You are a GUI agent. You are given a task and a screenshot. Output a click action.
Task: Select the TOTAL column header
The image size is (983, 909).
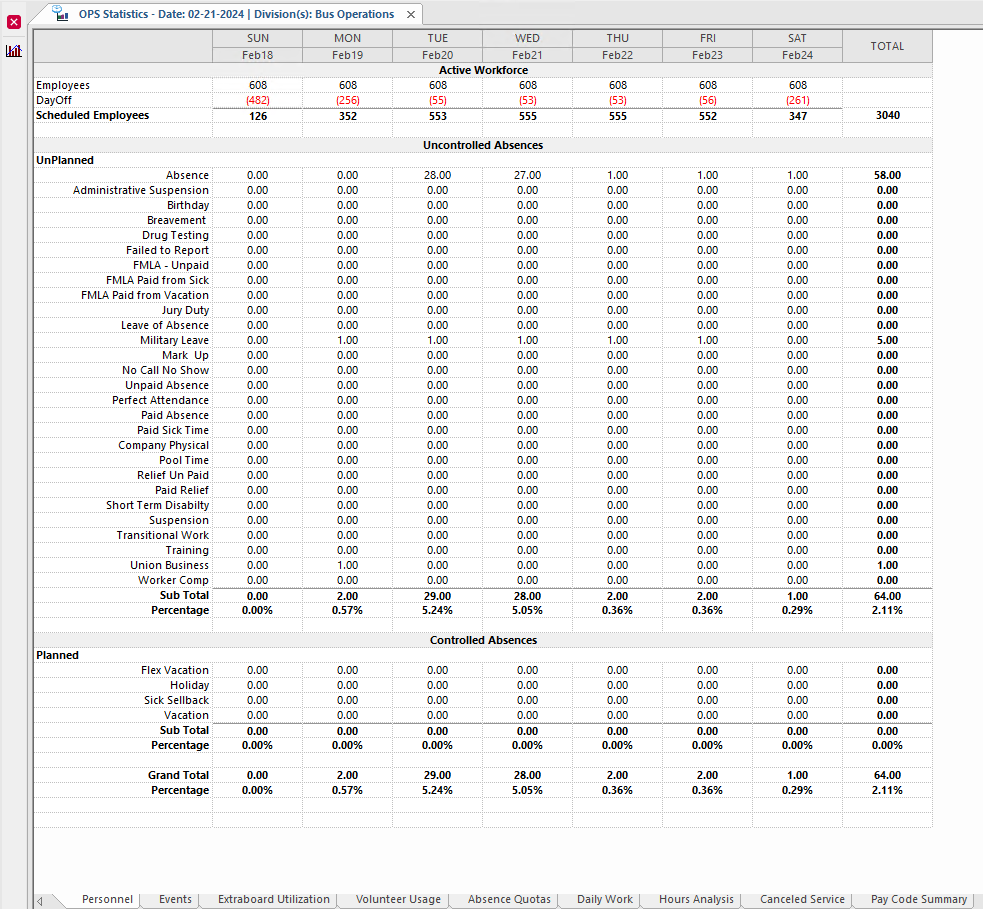(x=886, y=46)
